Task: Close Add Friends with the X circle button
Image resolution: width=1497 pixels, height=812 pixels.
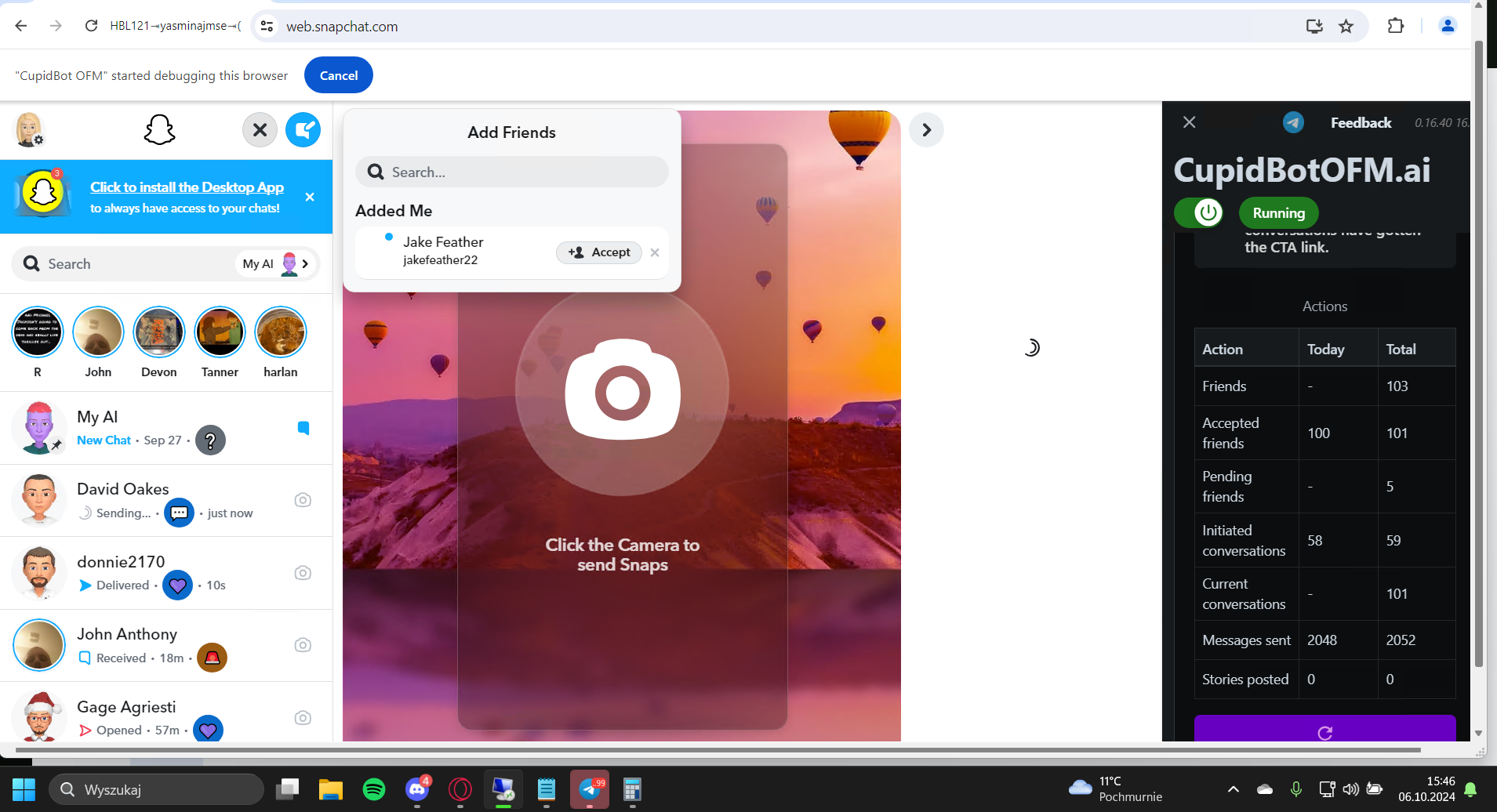Action: pos(260,130)
